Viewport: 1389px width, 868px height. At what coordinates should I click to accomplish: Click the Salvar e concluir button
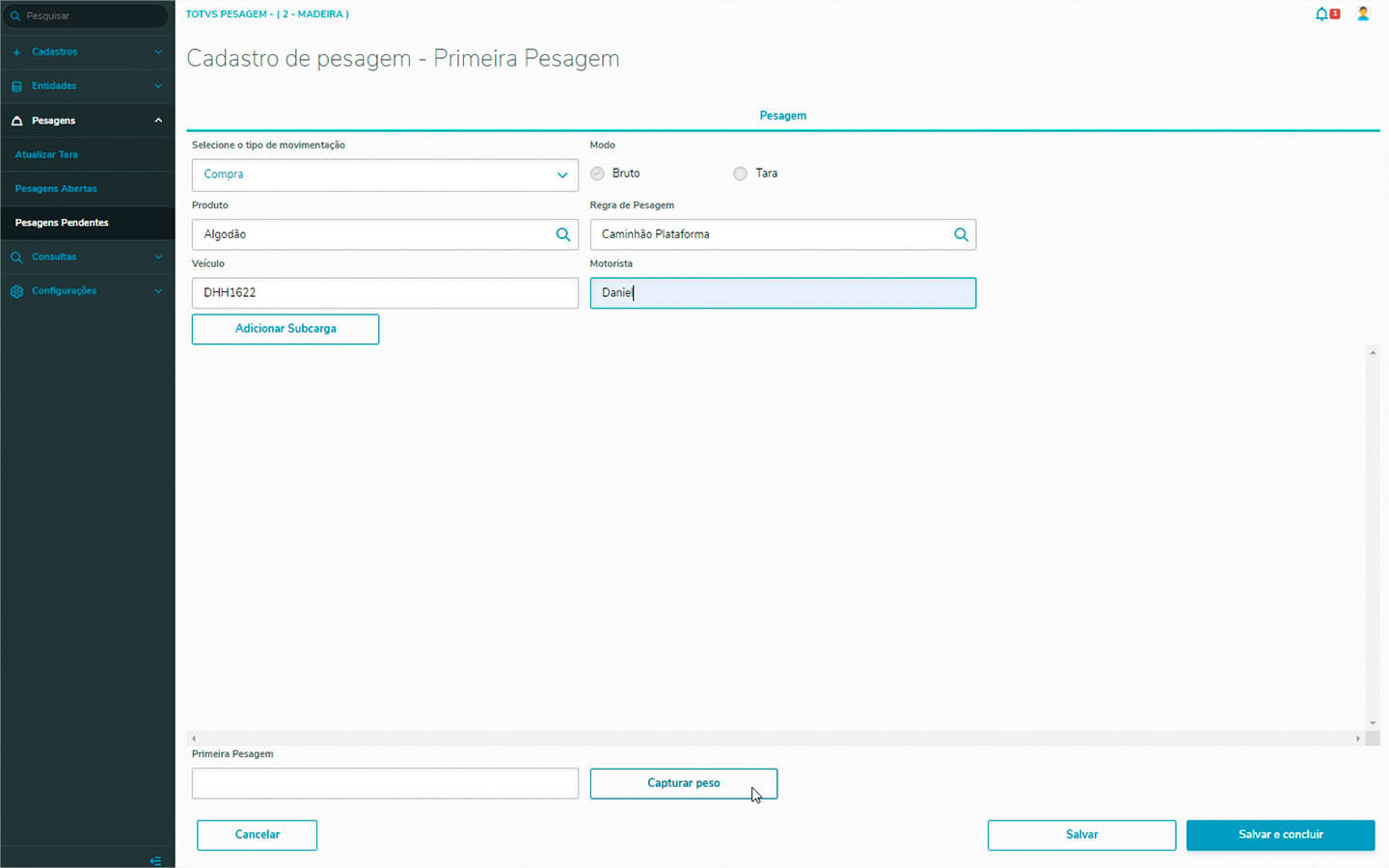click(1280, 835)
